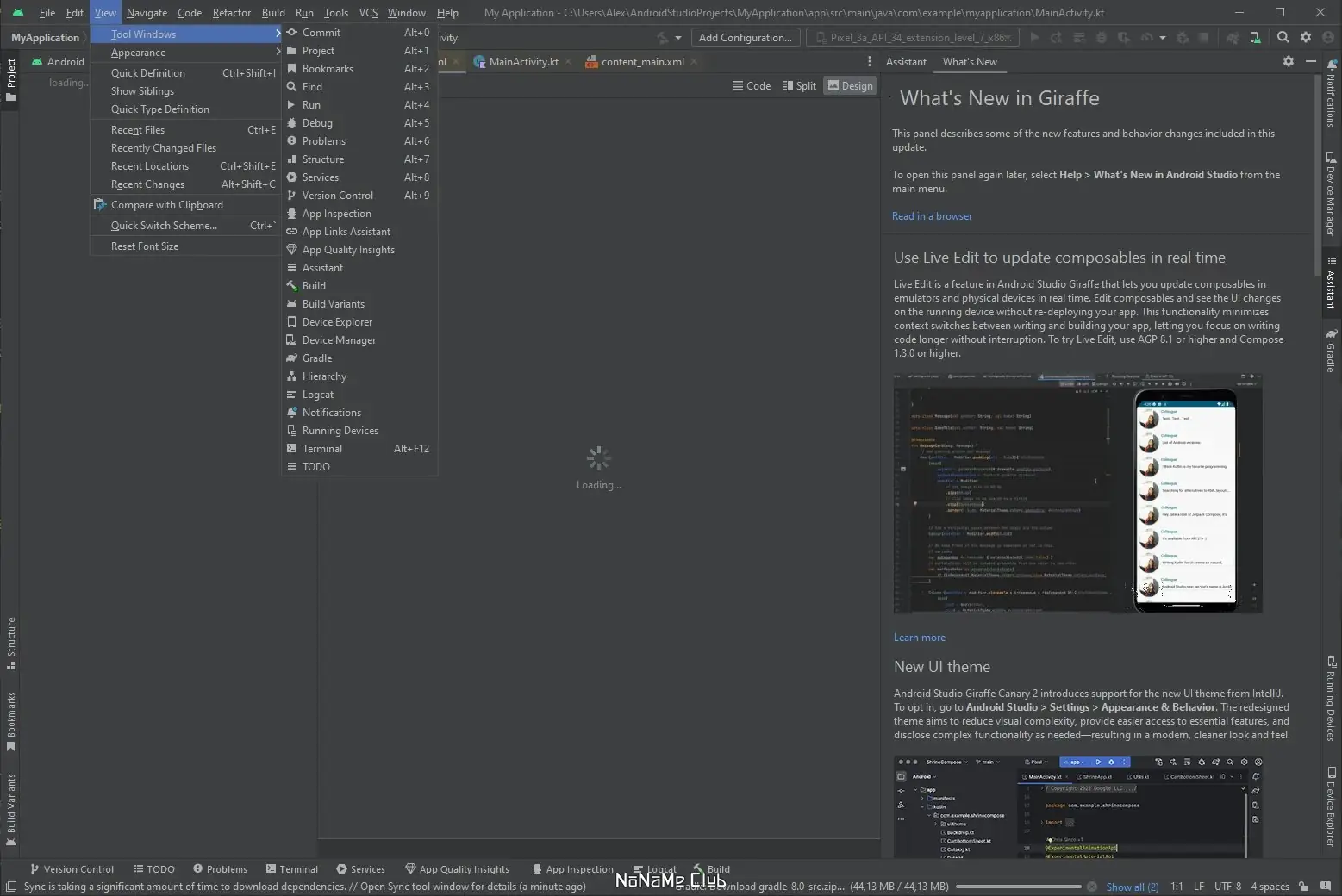
Task: Click the Run play icon in the submenu
Action: 292,105
